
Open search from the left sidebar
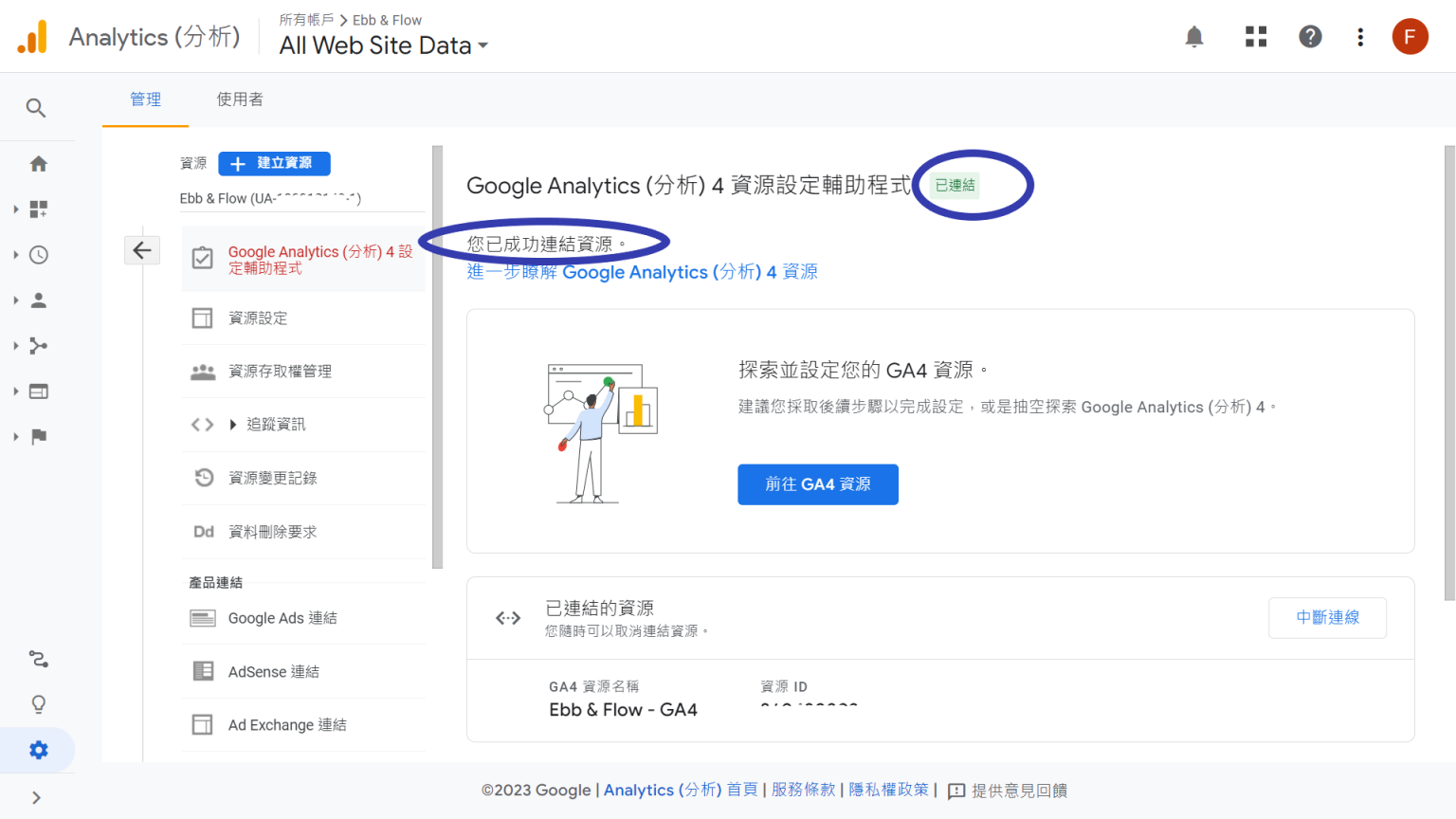pyautogui.click(x=36, y=108)
